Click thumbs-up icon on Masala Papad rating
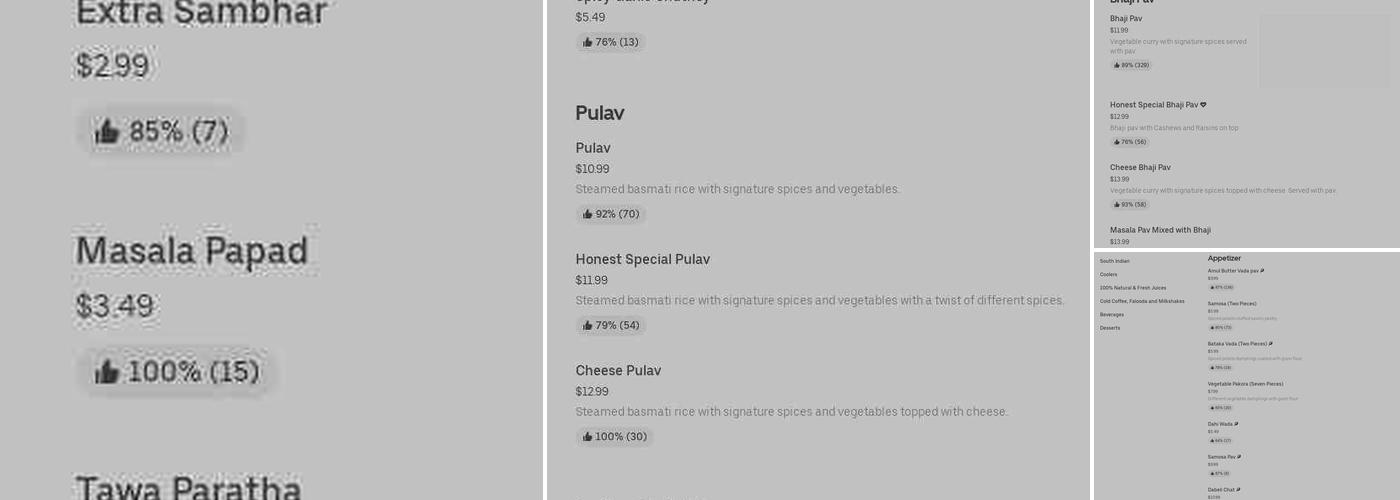The width and height of the screenshot is (1400, 500). [x=107, y=372]
